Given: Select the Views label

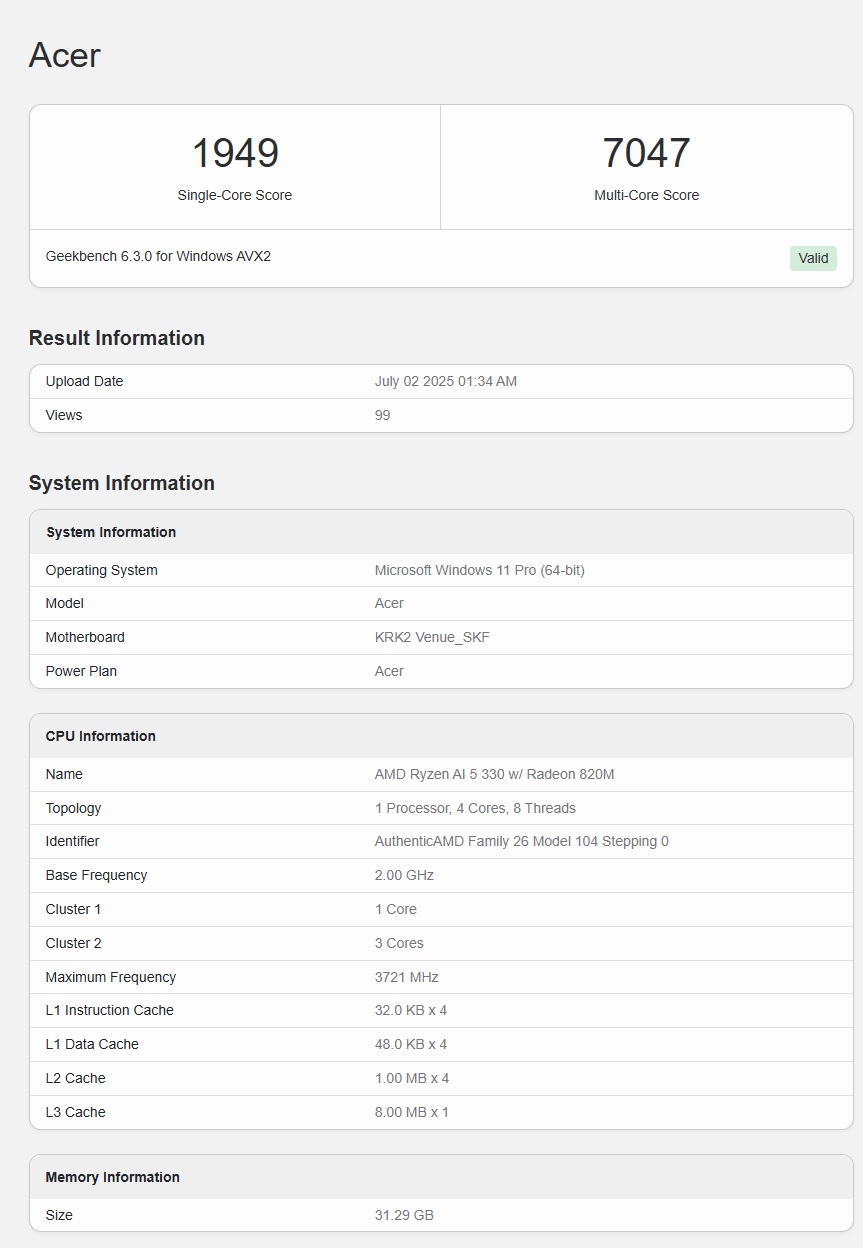Looking at the screenshot, I should point(64,415).
